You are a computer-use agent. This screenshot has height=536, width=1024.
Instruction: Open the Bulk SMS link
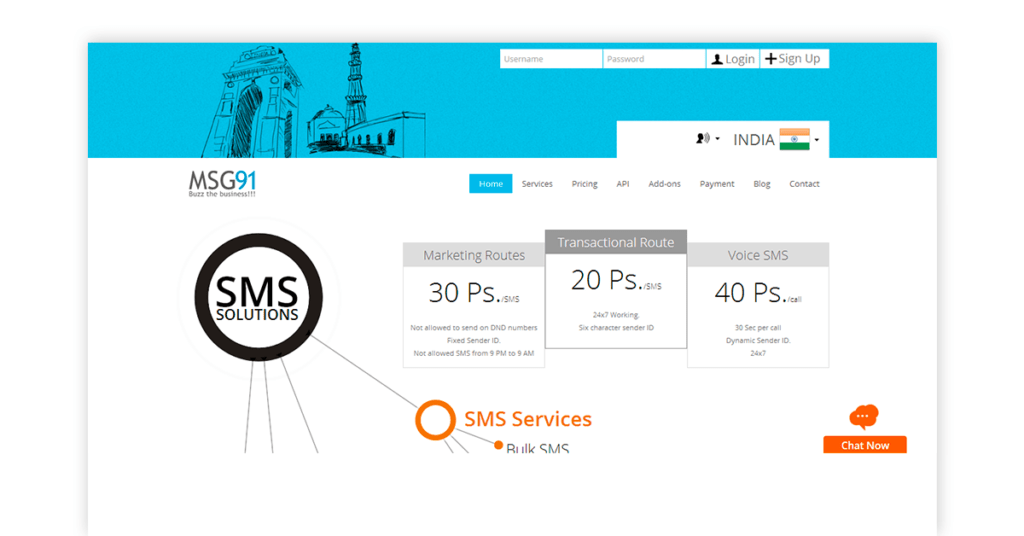[537, 448]
